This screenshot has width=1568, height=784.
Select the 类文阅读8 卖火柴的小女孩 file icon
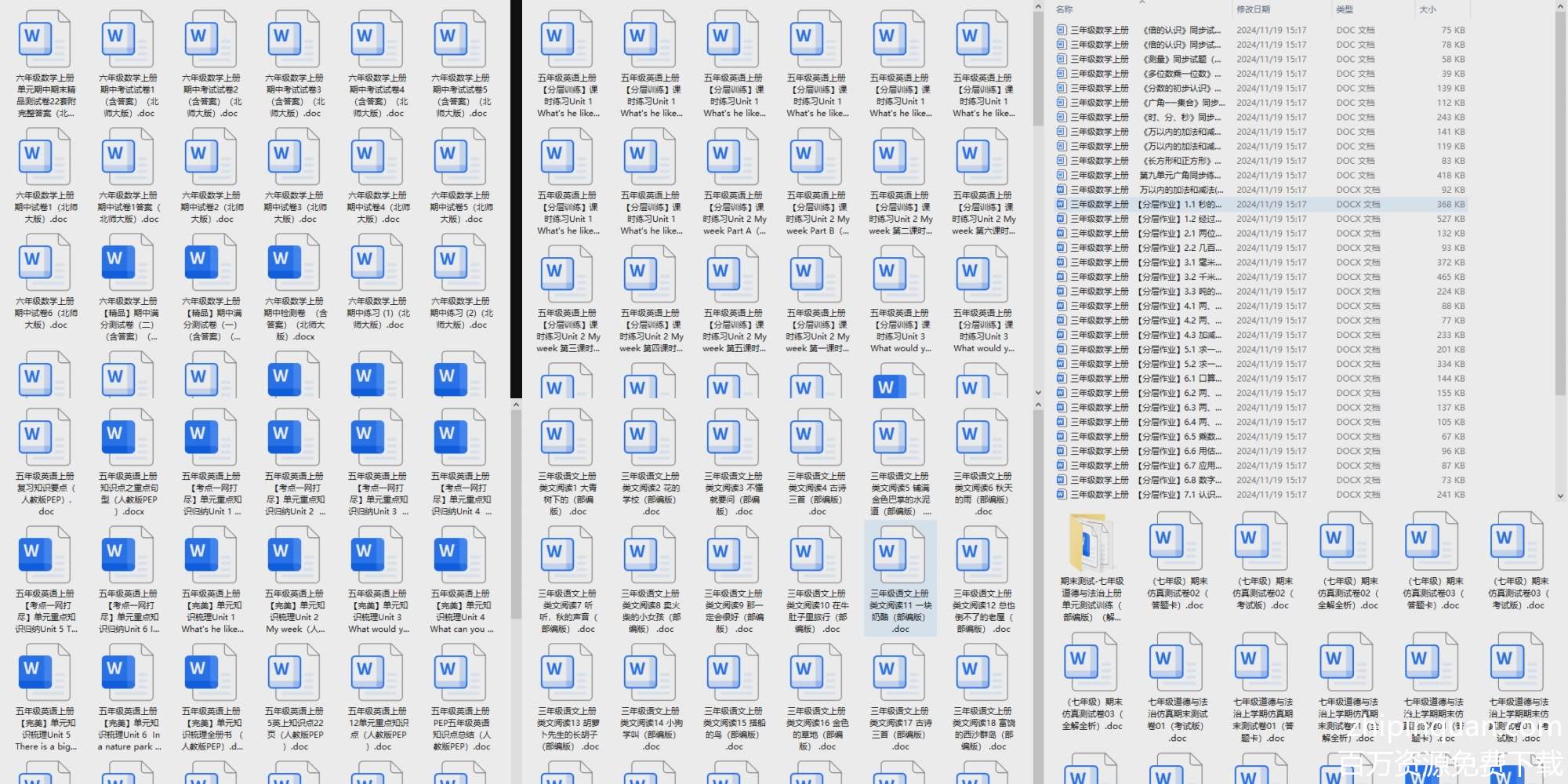coord(649,555)
